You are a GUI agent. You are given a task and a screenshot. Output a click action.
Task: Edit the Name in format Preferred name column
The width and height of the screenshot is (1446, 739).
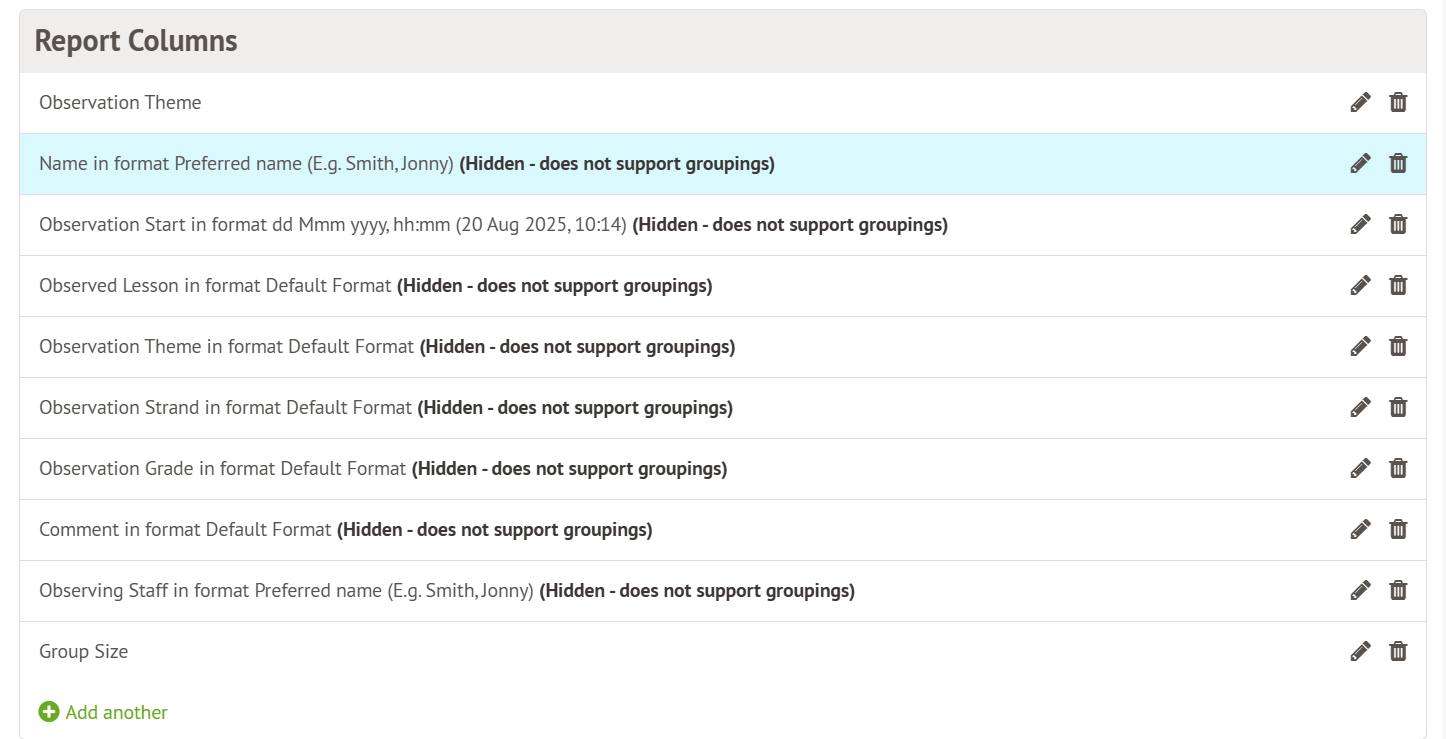point(1360,163)
